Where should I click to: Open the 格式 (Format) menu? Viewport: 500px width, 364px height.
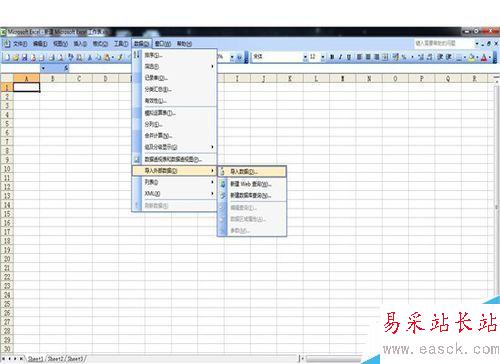[x=100, y=44]
